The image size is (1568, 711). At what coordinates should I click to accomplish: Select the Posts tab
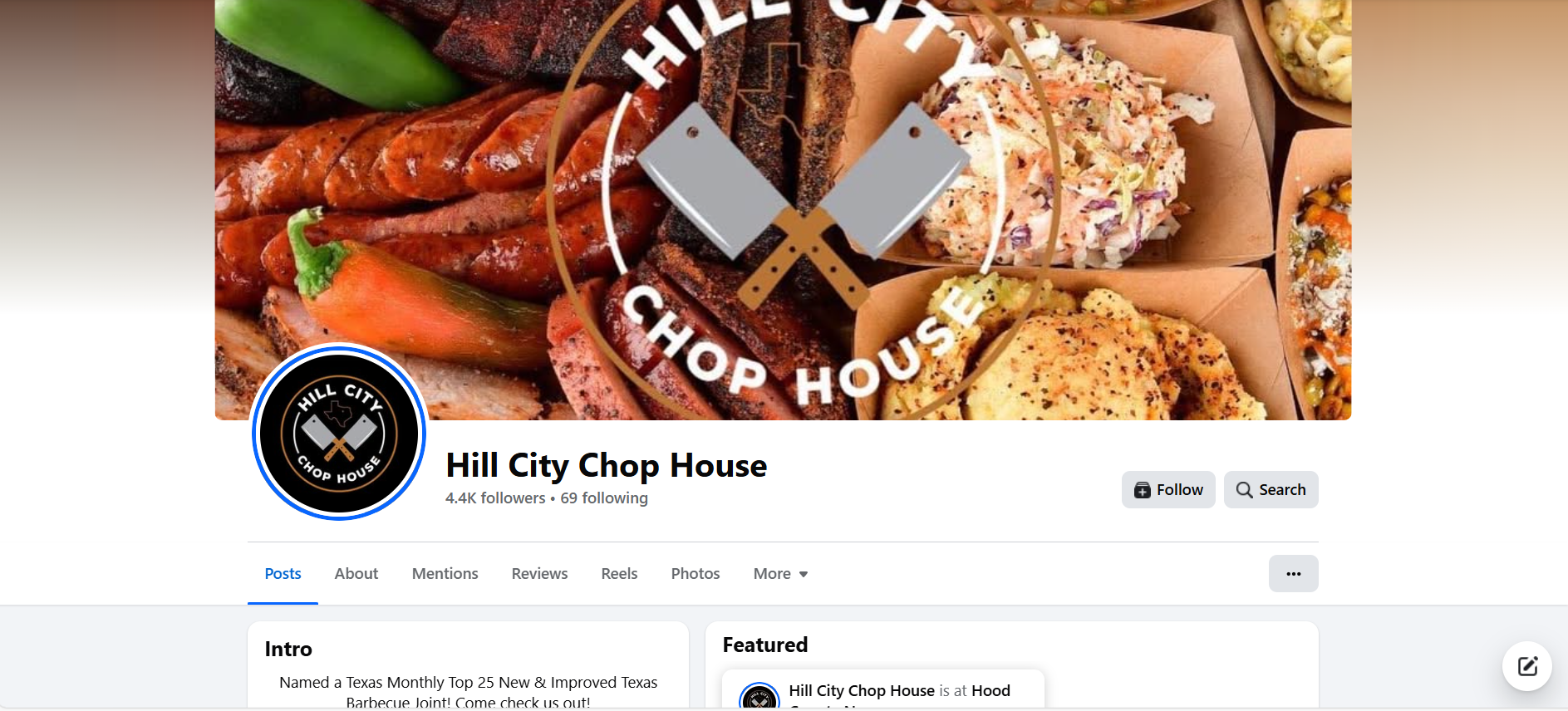(x=283, y=574)
